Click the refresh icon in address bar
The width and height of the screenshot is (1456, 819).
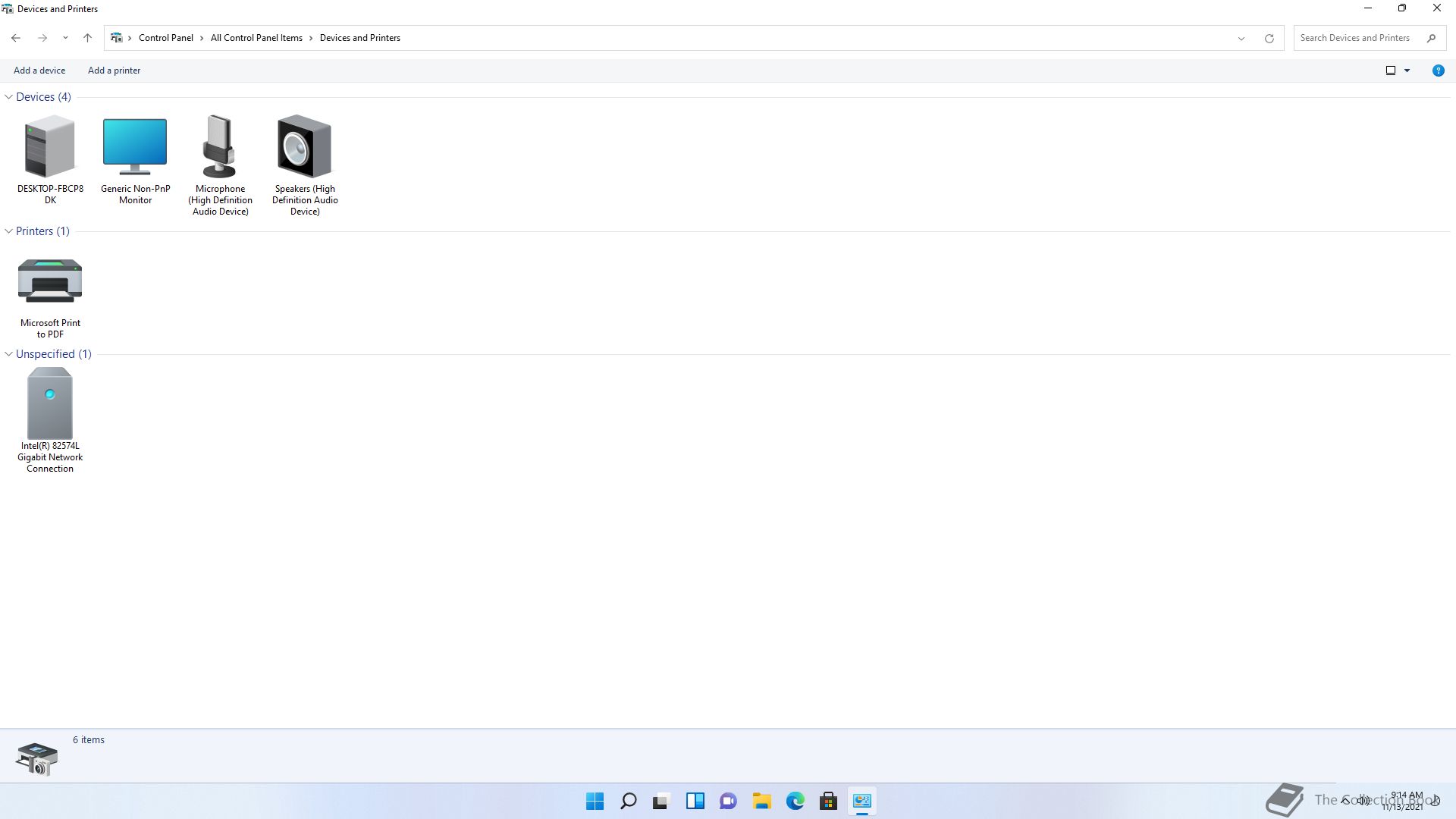click(1269, 38)
